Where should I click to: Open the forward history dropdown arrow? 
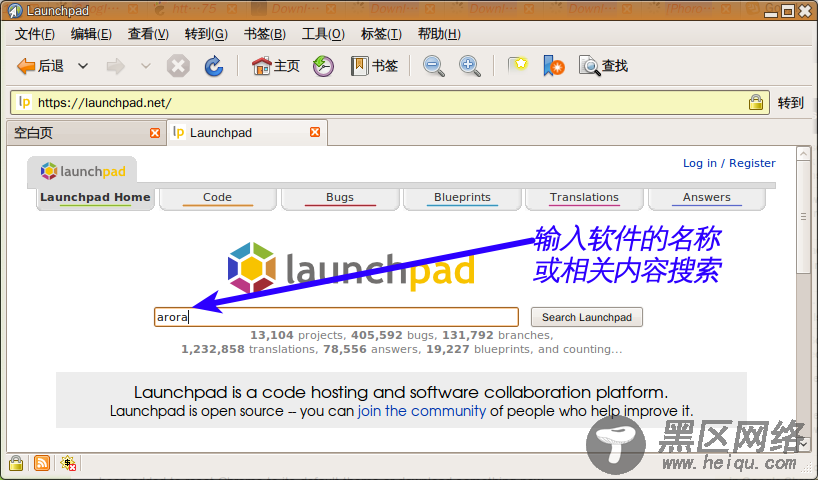coord(146,66)
